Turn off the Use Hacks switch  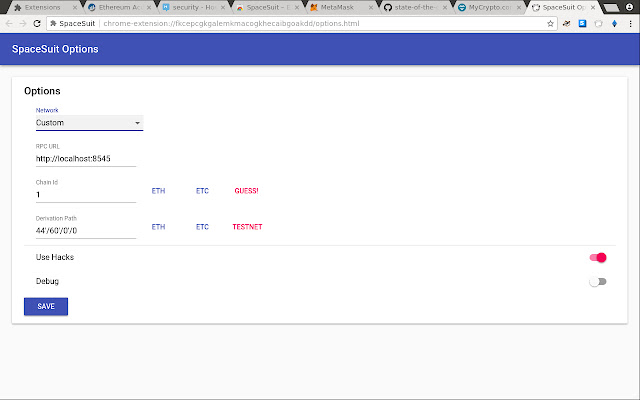click(x=598, y=258)
